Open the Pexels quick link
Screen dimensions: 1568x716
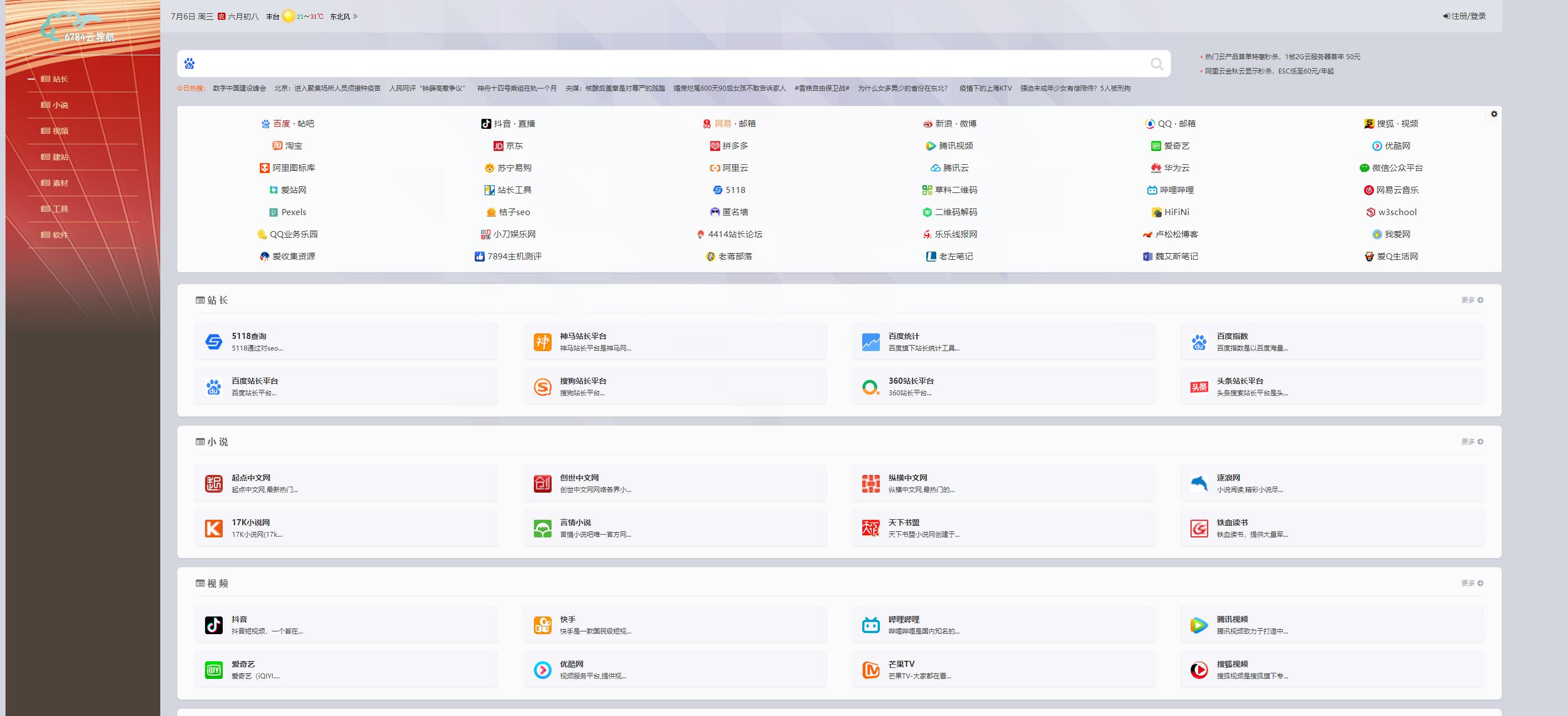pos(287,212)
